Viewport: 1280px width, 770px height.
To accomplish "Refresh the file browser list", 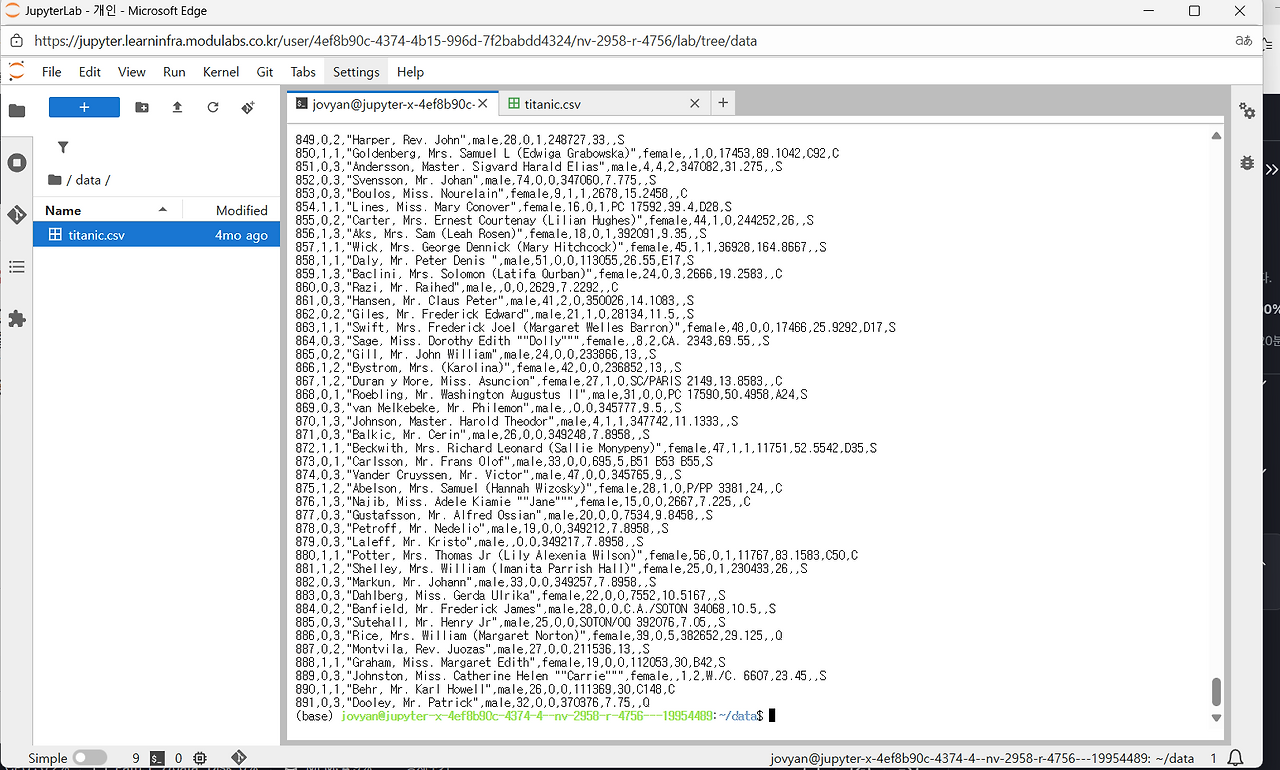I will tap(213, 107).
